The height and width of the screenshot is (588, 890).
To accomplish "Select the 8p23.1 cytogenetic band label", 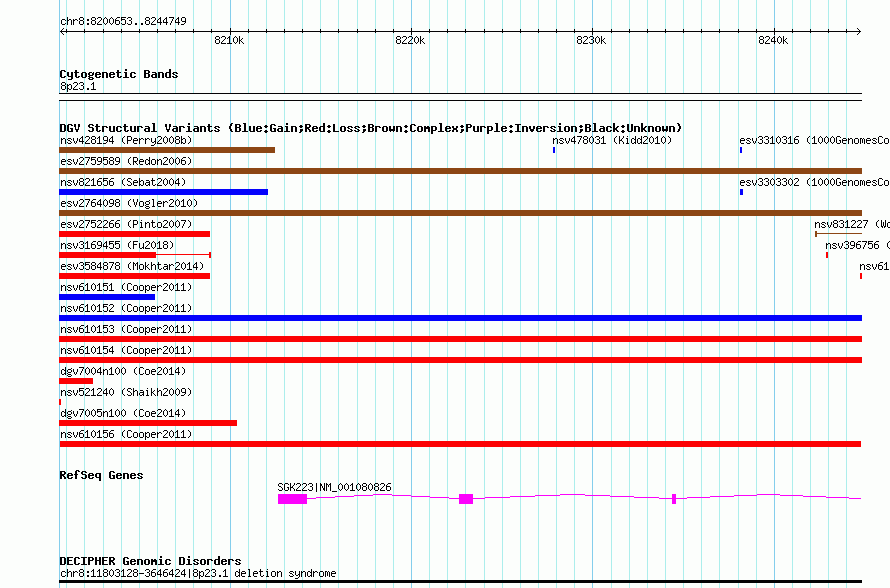I will click(x=78, y=86).
